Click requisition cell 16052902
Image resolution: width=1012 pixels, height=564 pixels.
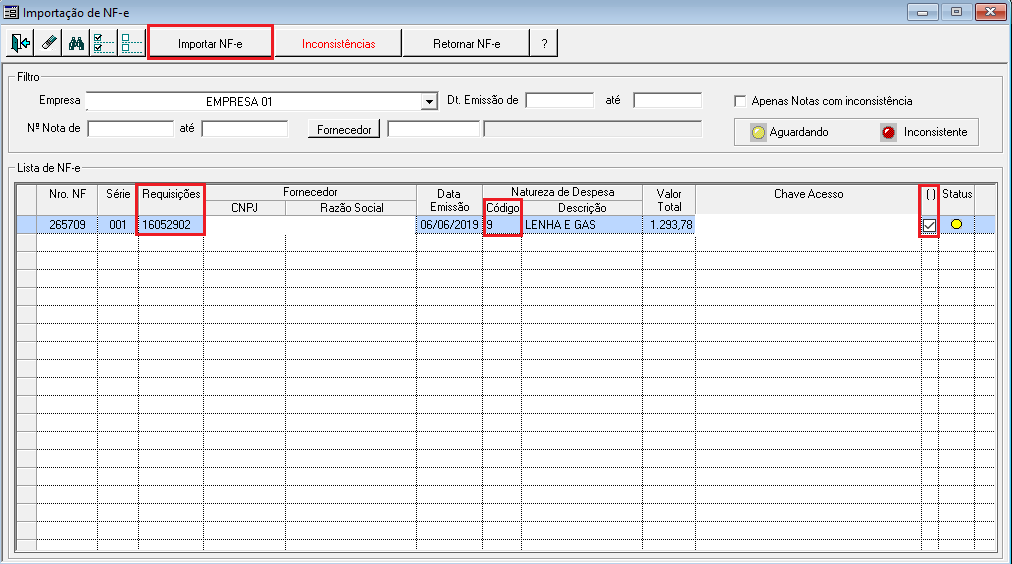point(171,225)
